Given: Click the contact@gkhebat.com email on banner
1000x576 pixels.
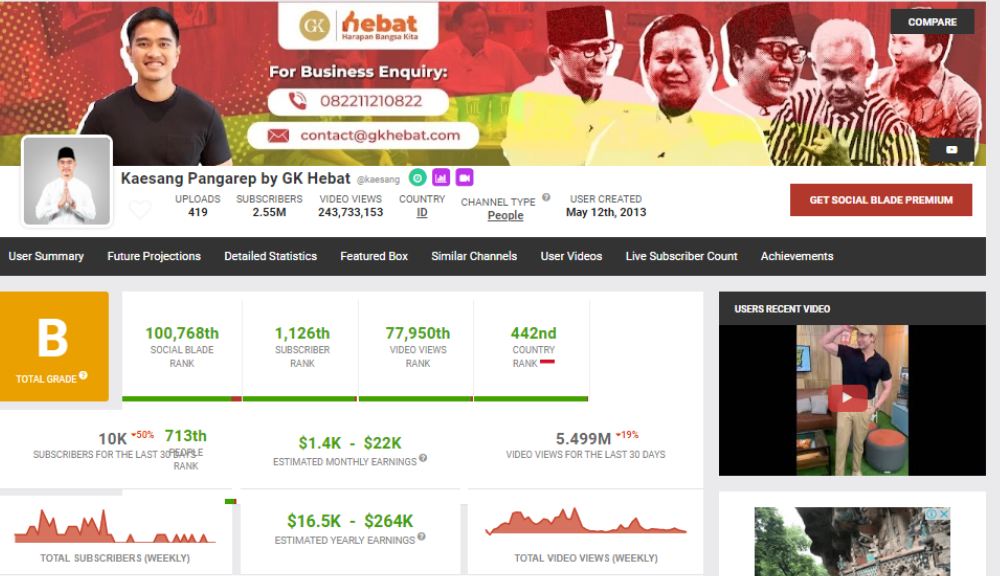Looking at the screenshot, I should [x=379, y=135].
